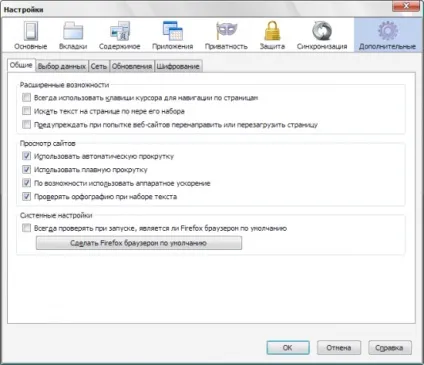
Task: Open the Приложения settings panel
Action: (x=173, y=35)
